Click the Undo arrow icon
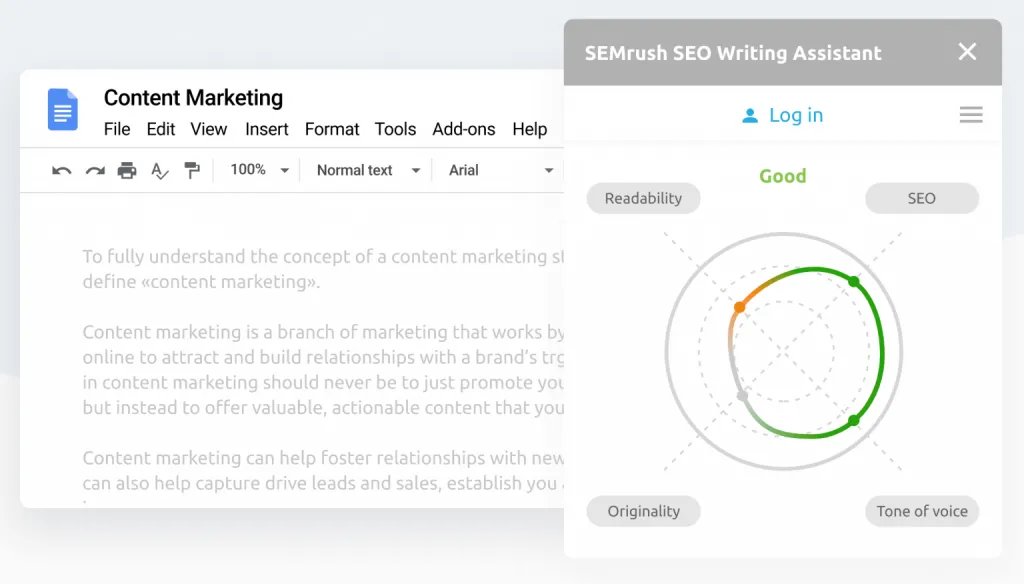1024x584 pixels. 61,171
